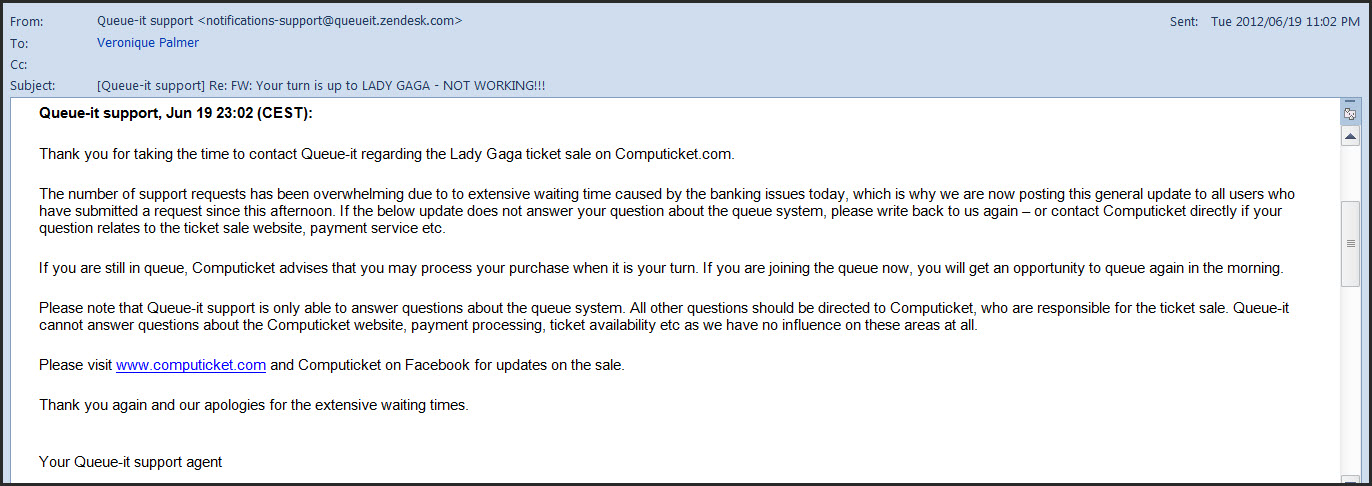The width and height of the screenshot is (1372, 486).
Task: Click the 'Thank you for taking the time' paragraph
Action: pos(387,154)
